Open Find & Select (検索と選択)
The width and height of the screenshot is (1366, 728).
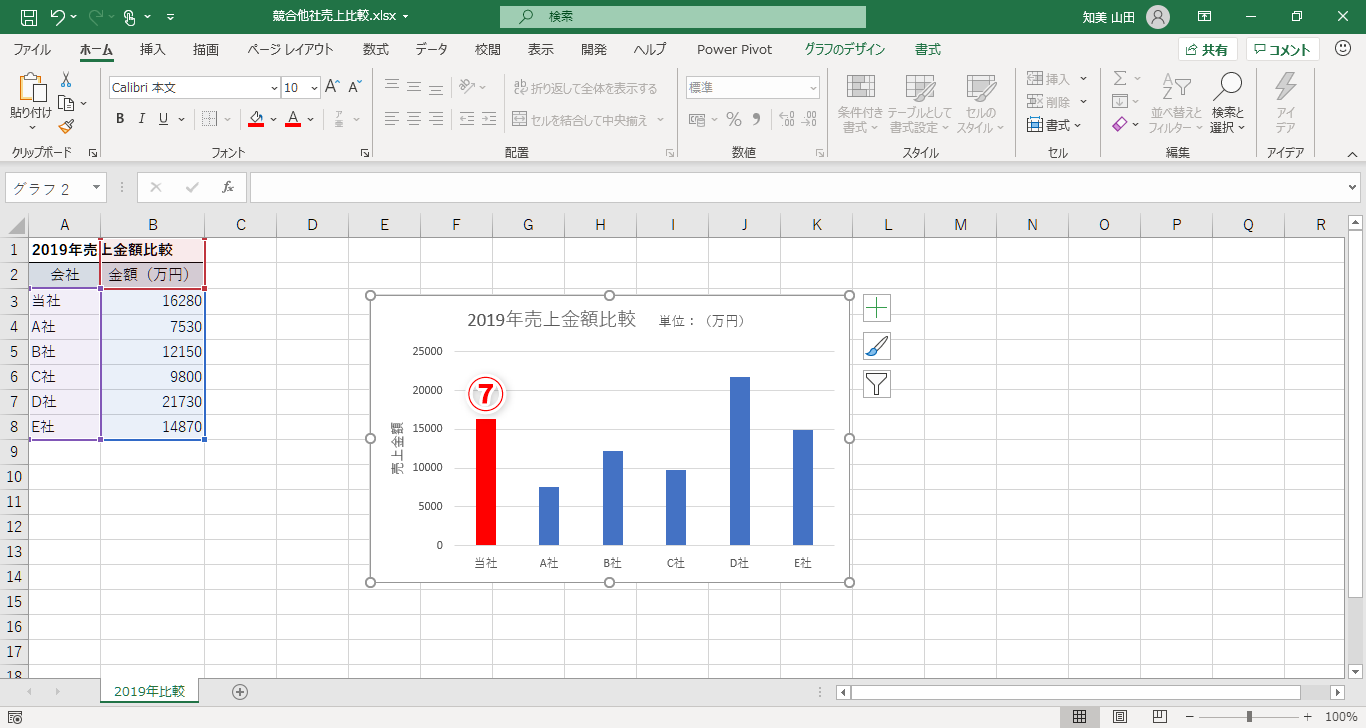pyautogui.click(x=1228, y=103)
